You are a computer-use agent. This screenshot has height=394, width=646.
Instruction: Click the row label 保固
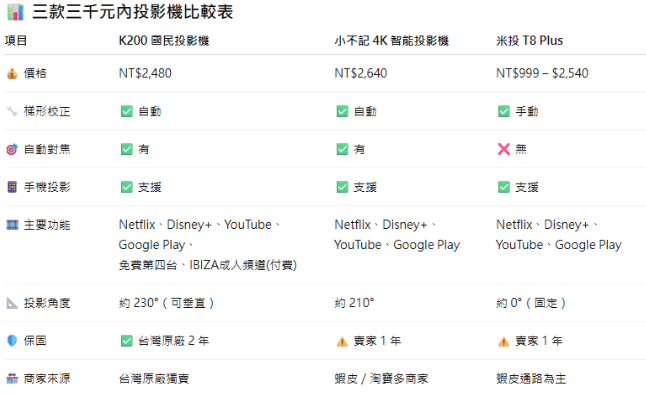click(x=35, y=341)
